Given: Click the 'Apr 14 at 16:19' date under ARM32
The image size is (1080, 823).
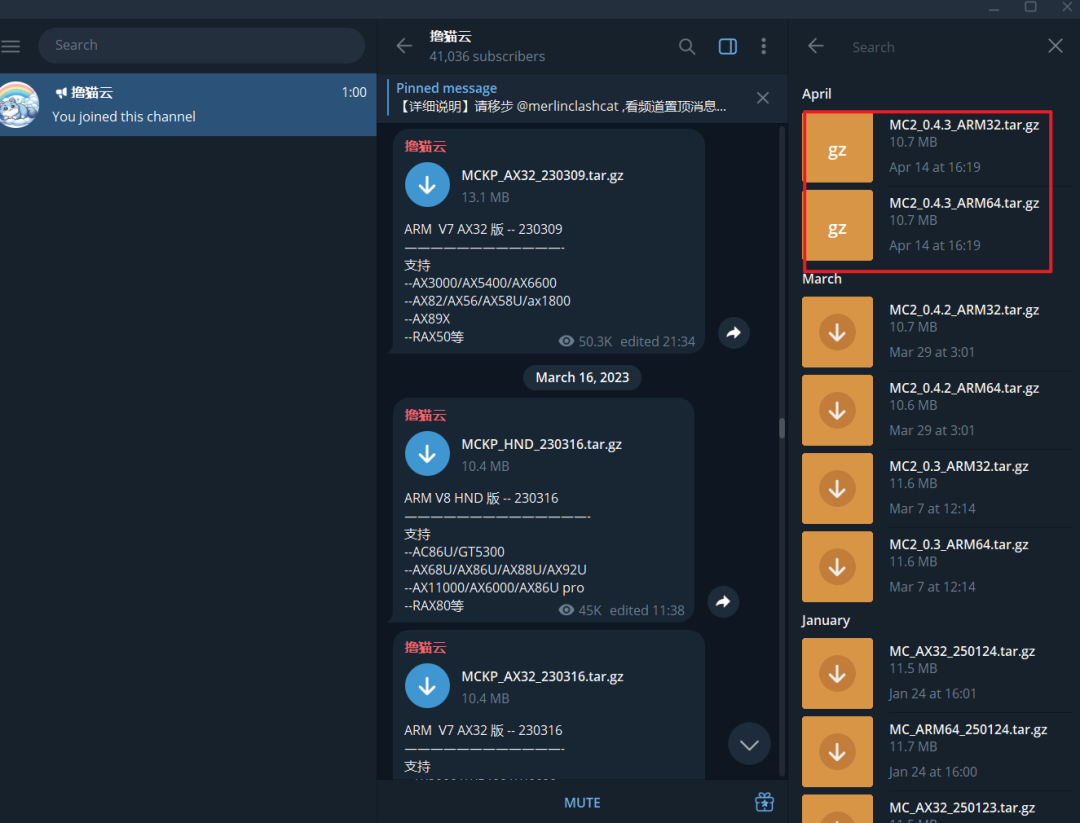Looking at the screenshot, I should pos(934,167).
